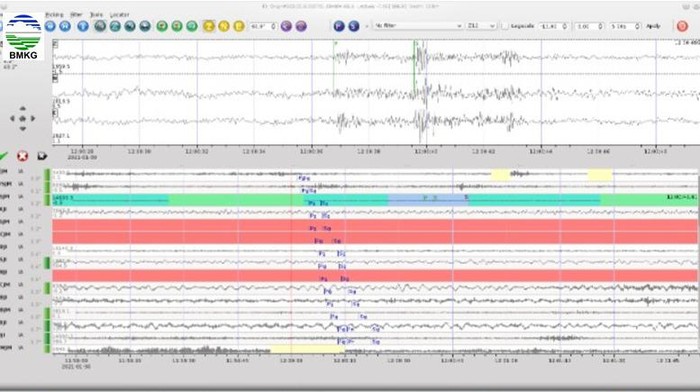Click the third teal round toolbar icon
This screenshot has width=700, height=392.
tap(130, 26)
